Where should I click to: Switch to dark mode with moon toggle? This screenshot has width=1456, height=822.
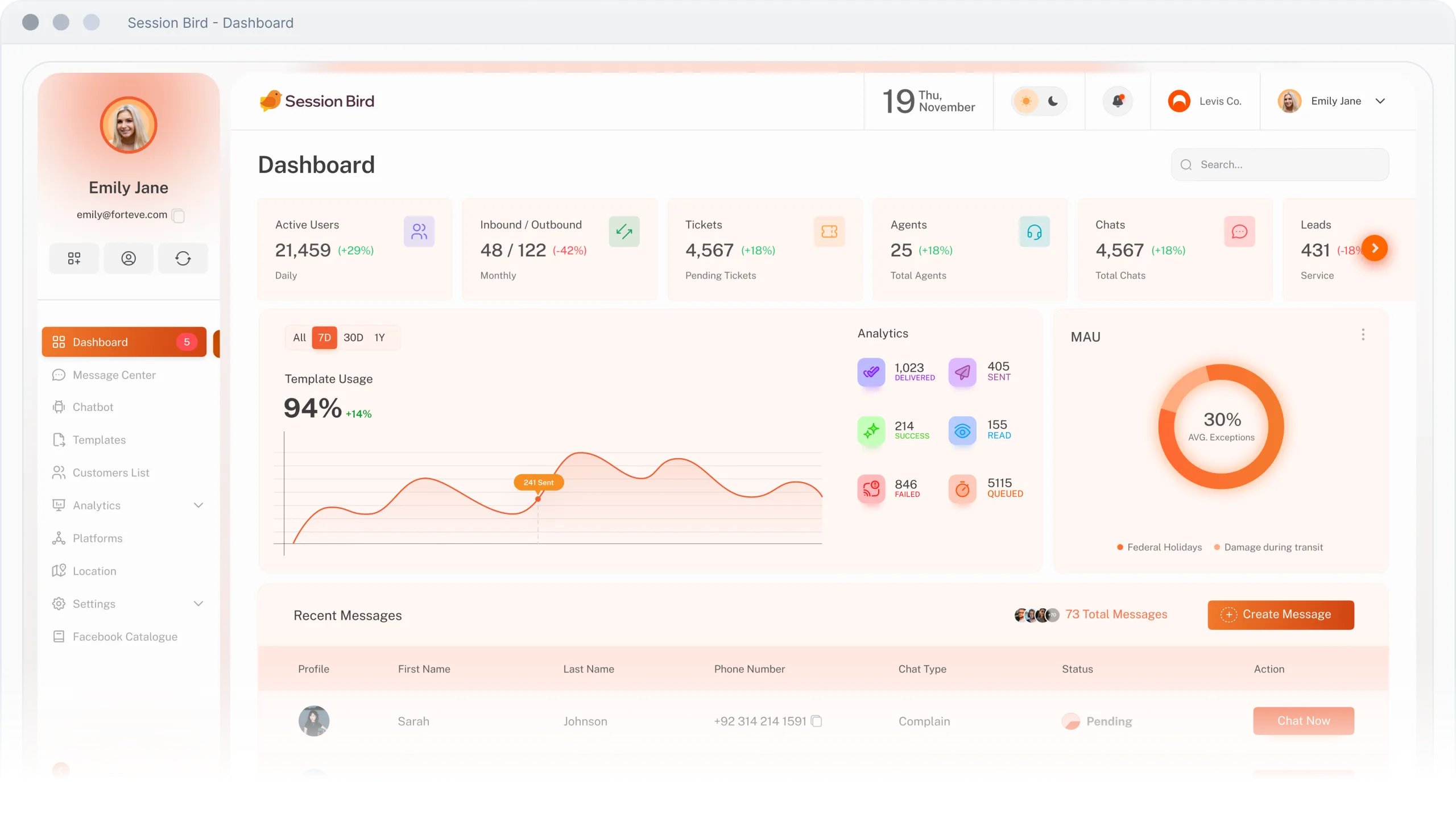point(1053,101)
